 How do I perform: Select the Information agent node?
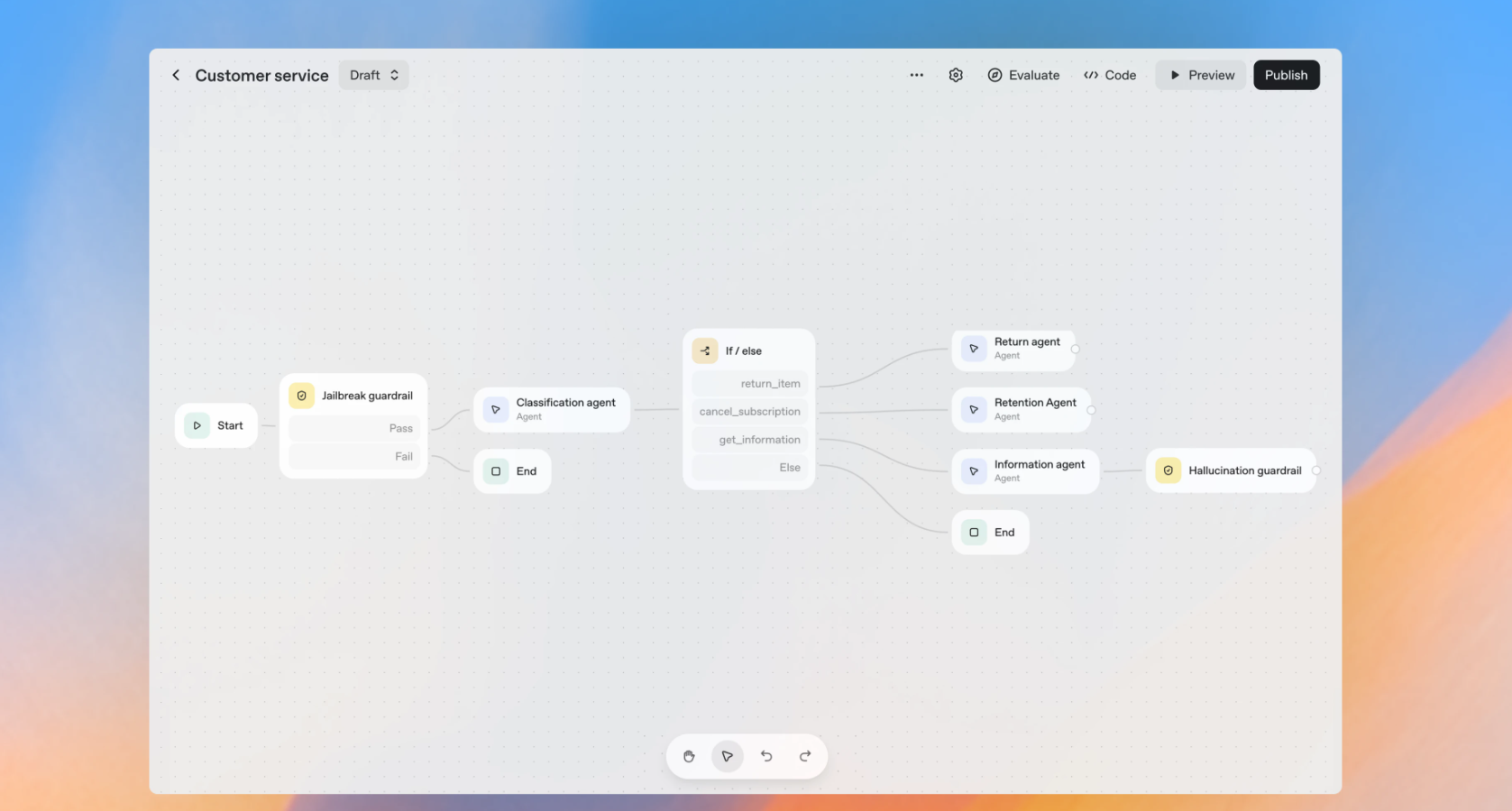click(x=1025, y=470)
